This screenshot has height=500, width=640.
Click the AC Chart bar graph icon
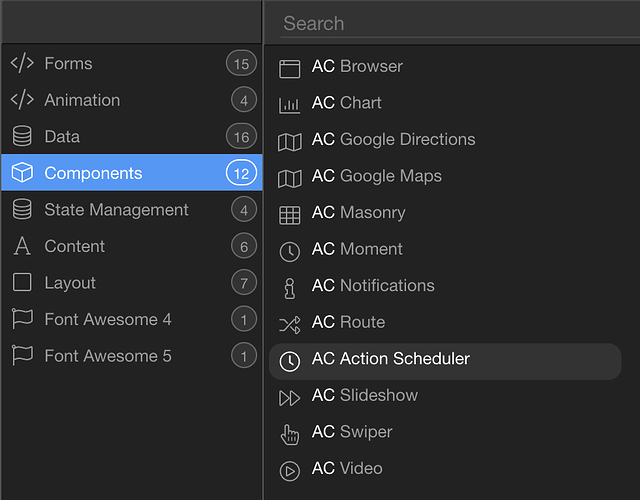tap(289, 105)
